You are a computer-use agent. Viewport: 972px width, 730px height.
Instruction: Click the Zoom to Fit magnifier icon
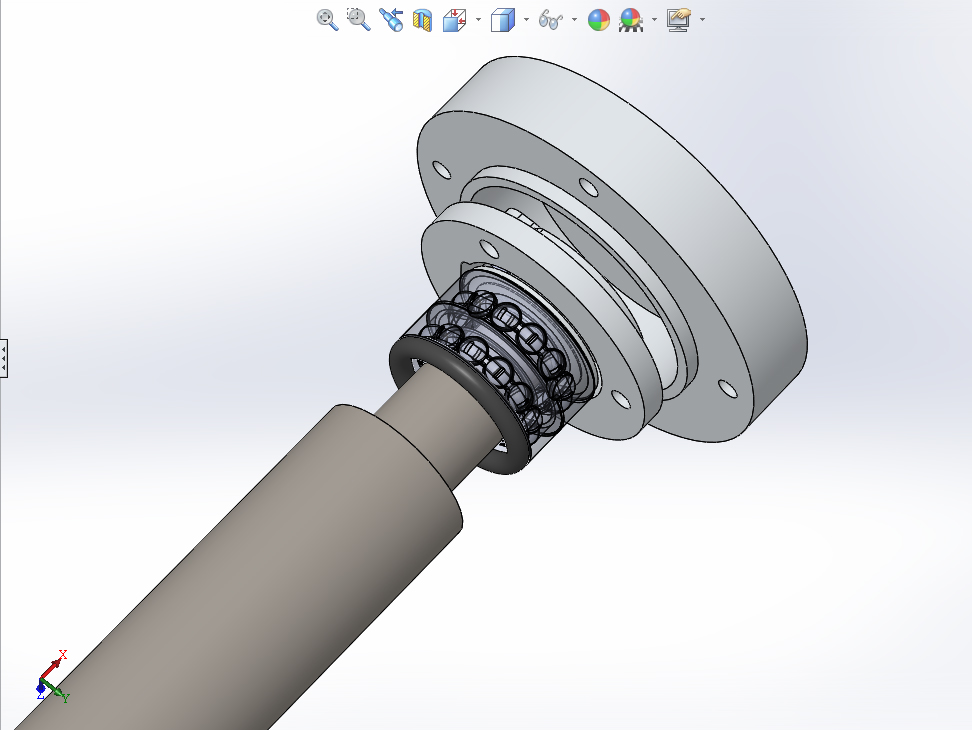click(x=327, y=20)
